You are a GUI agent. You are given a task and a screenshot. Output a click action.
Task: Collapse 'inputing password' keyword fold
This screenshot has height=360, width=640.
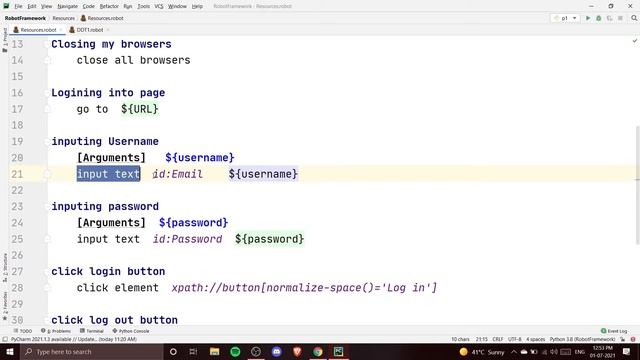[x=47, y=207]
